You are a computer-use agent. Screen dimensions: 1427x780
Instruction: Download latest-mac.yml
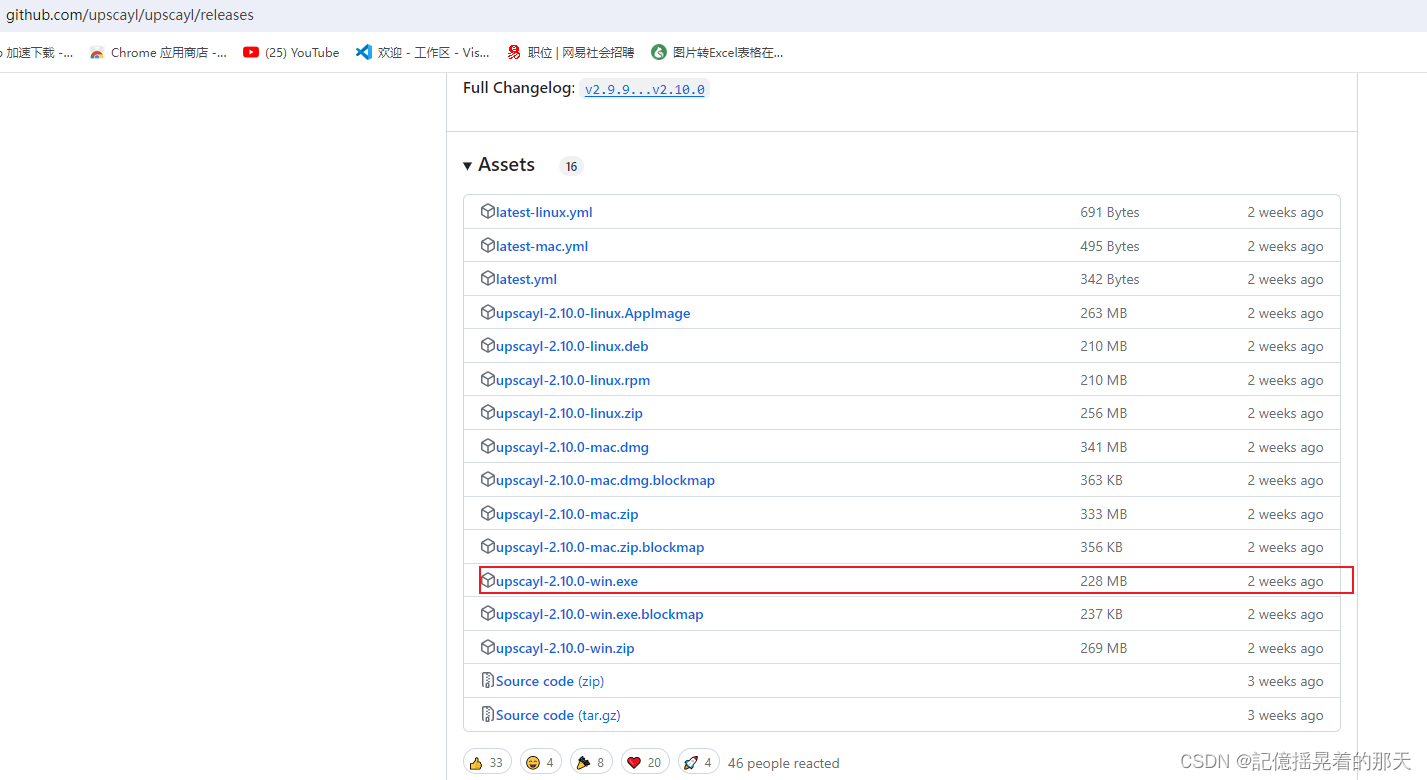point(542,246)
